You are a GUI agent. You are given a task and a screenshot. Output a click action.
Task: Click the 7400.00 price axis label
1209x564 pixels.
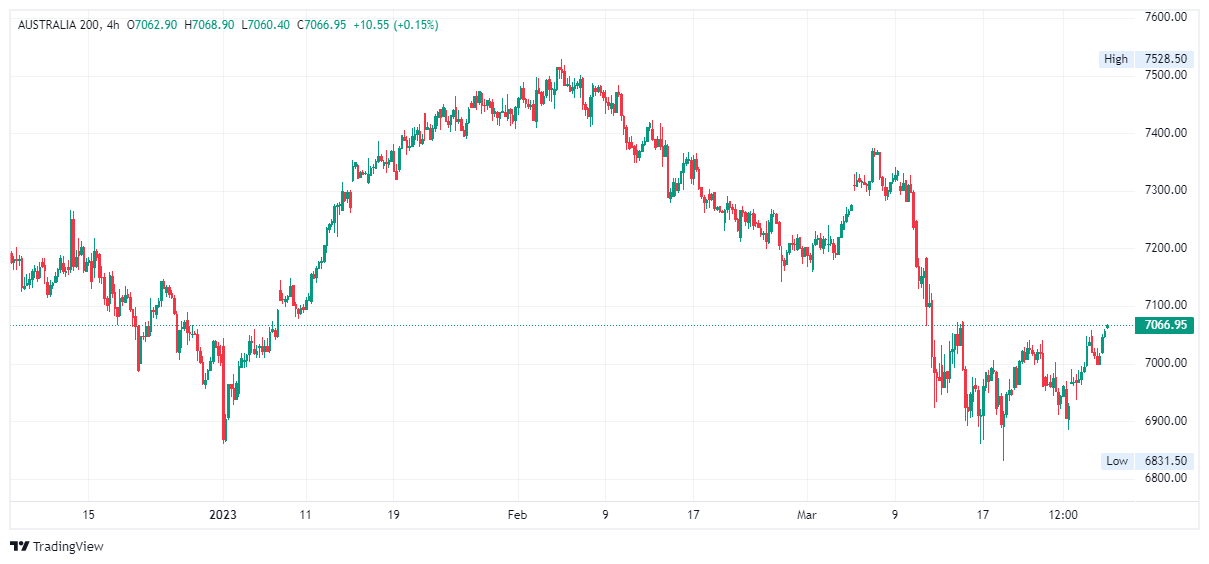[1166, 132]
